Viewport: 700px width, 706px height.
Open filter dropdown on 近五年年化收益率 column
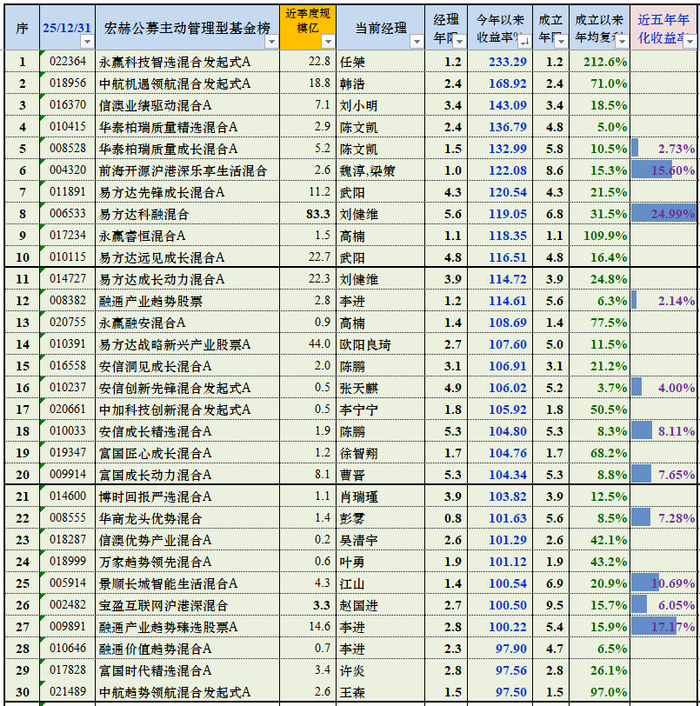tap(690, 42)
